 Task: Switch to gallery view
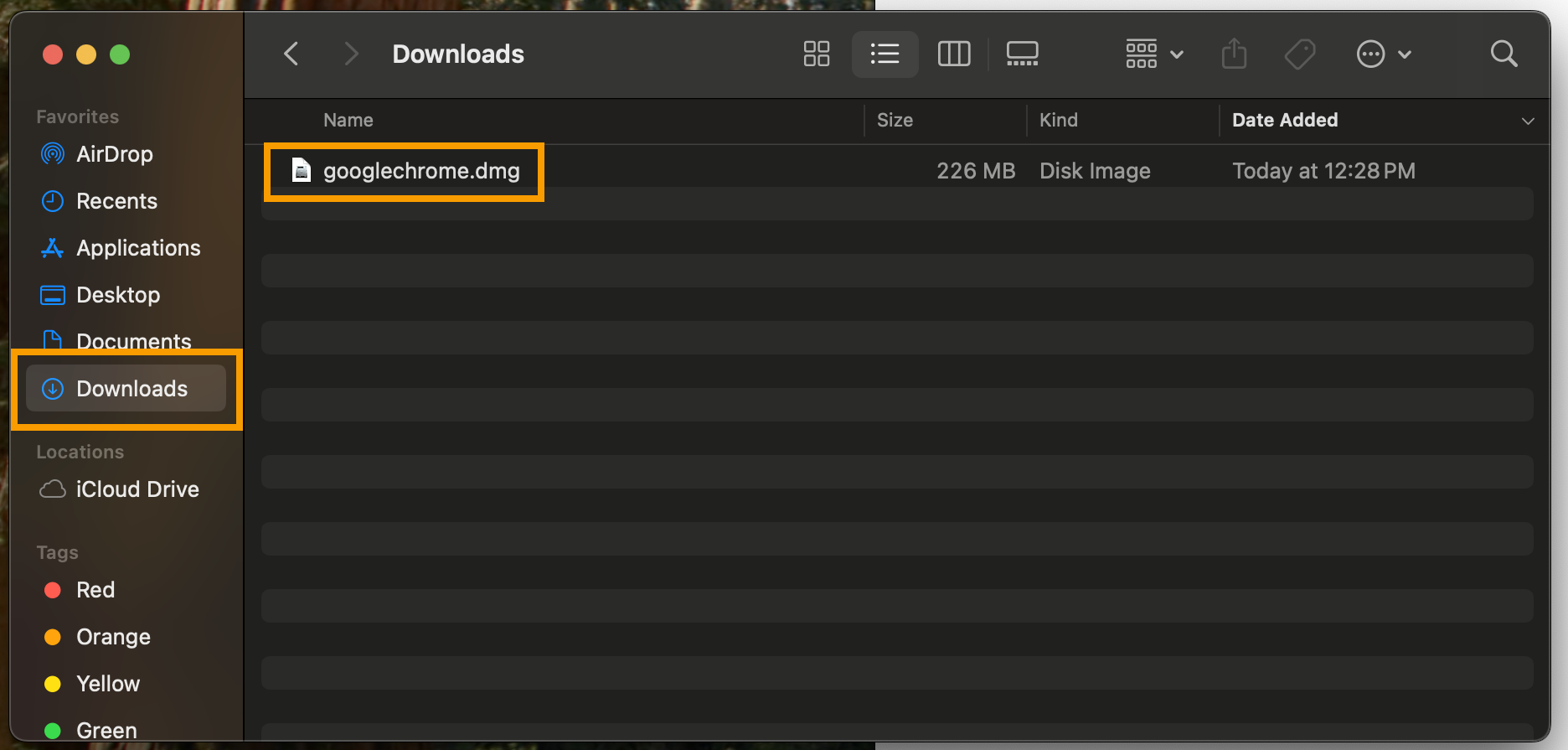point(1022,54)
